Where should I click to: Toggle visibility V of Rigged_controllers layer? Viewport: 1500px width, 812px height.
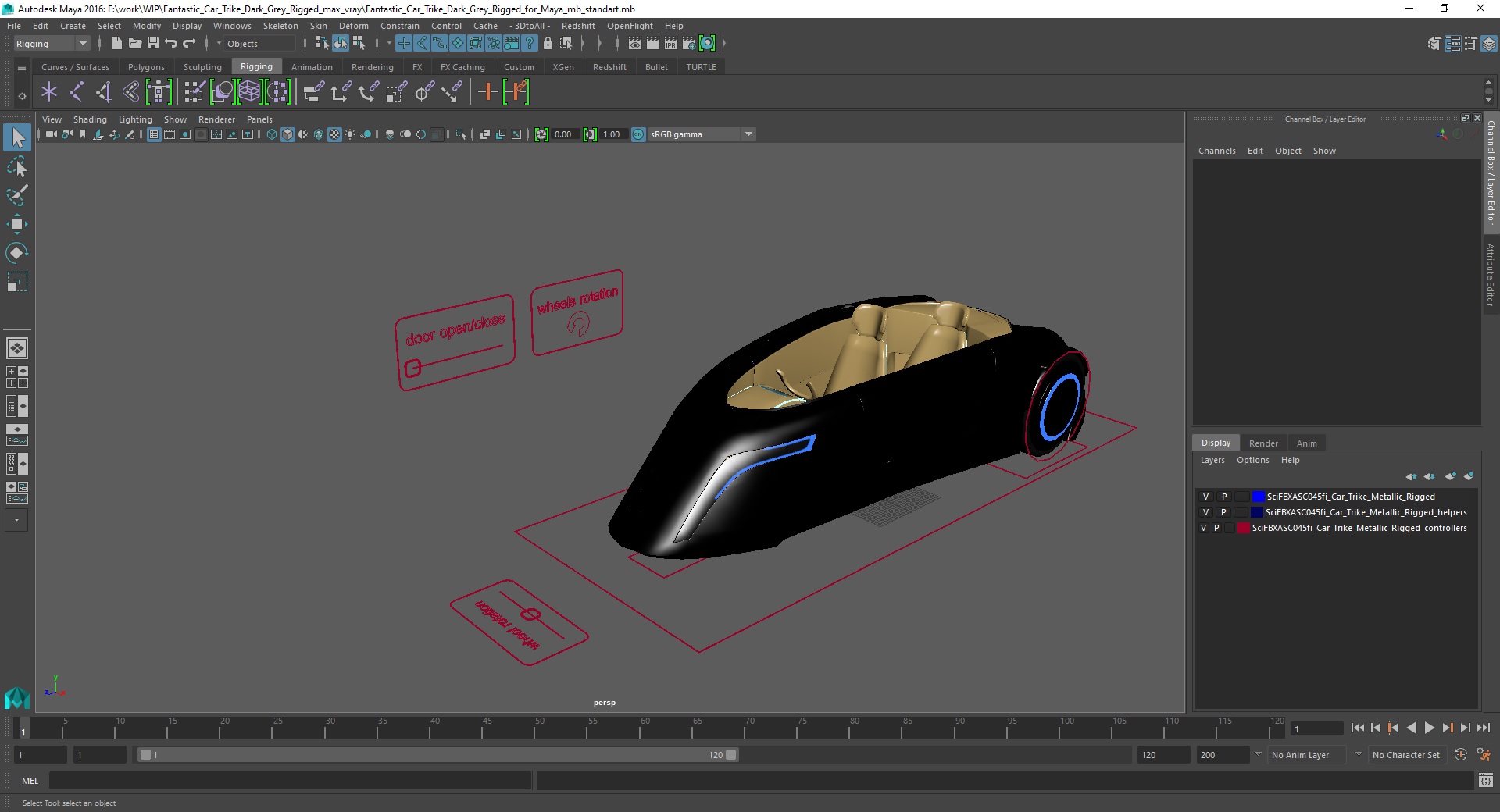point(1203,528)
